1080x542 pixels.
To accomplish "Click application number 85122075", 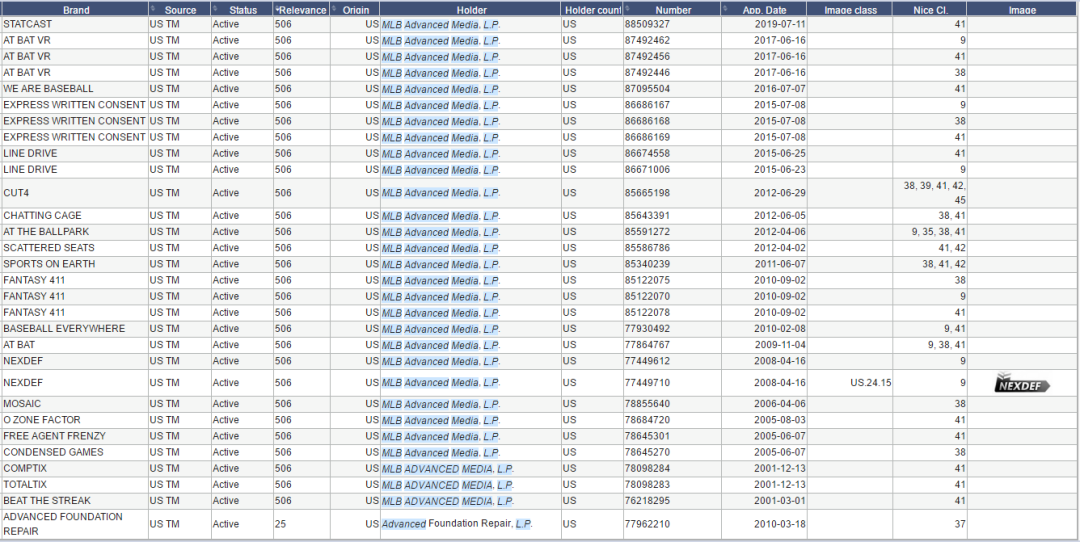I will [x=647, y=280].
